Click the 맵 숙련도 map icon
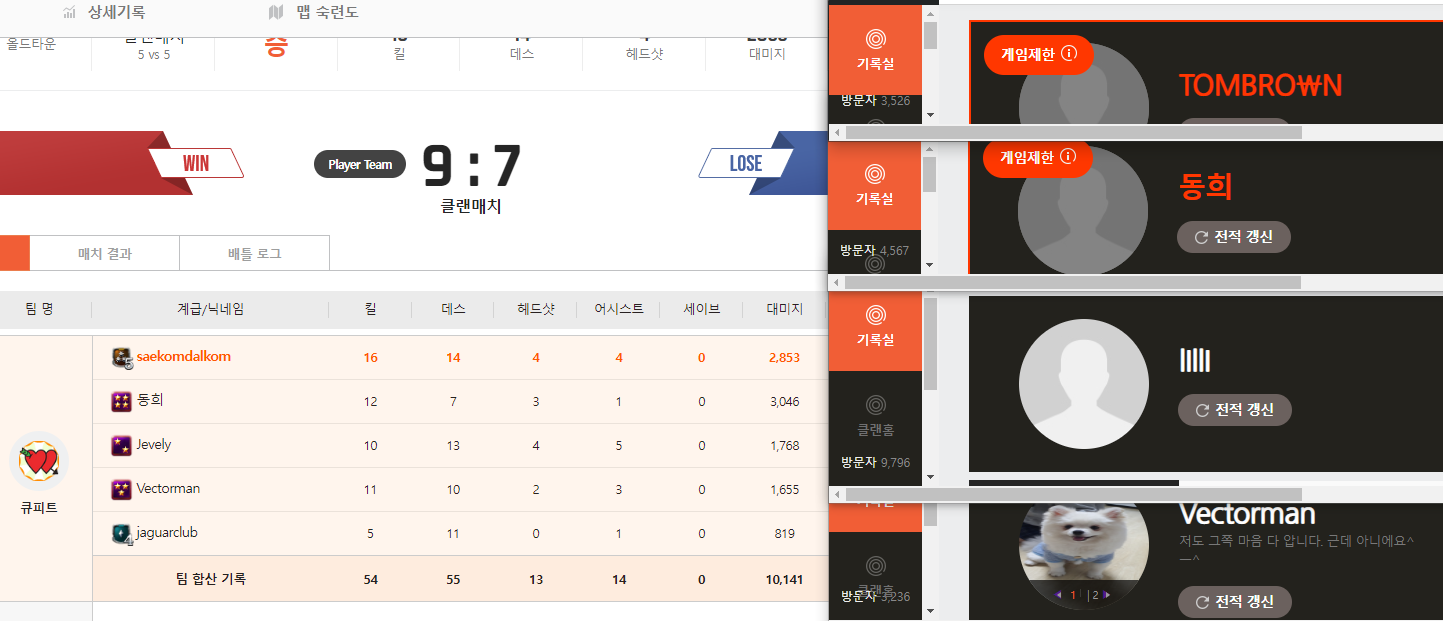The width and height of the screenshot is (1443, 621). (x=277, y=12)
